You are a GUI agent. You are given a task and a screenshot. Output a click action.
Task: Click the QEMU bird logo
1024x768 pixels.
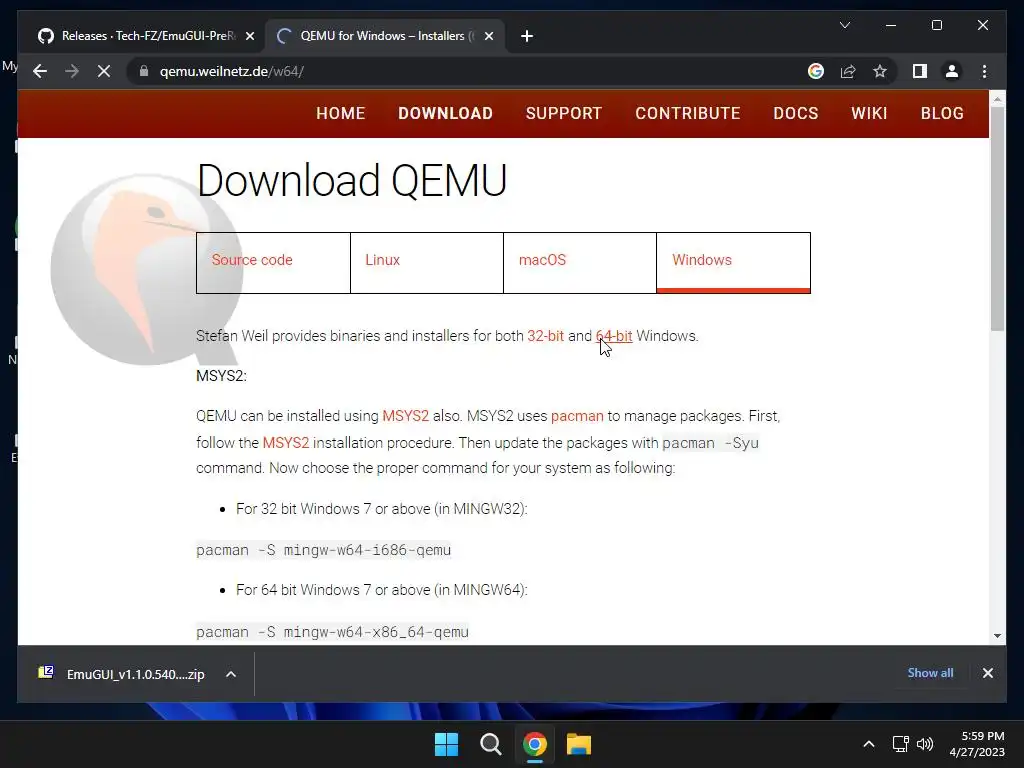tap(147, 269)
